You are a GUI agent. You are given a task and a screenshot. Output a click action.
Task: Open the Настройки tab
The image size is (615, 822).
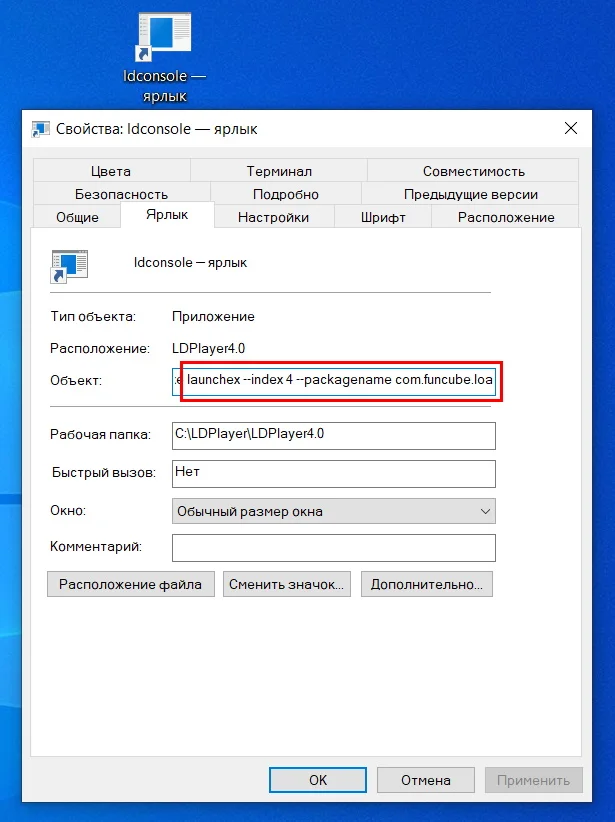pyautogui.click(x=273, y=217)
